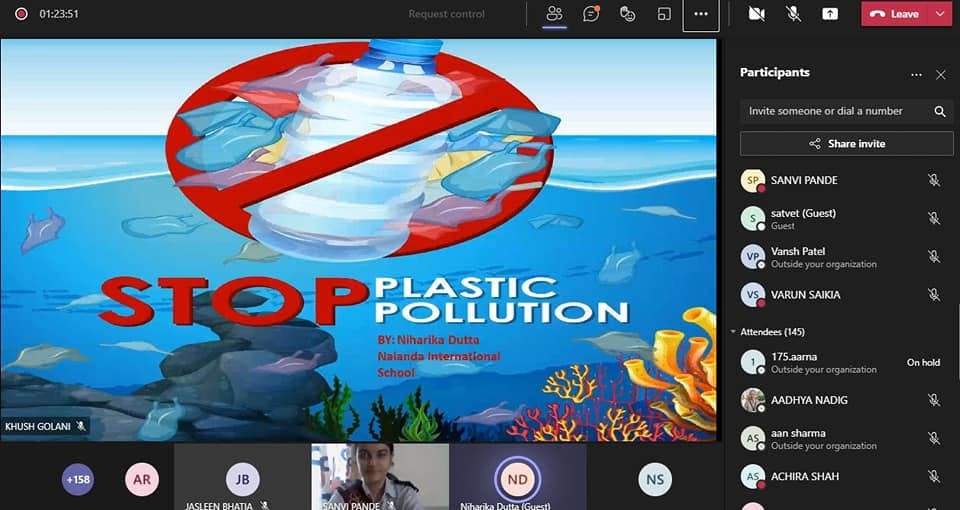Select Vansh Patel in the participants list
The height and width of the screenshot is (510, 960).
[x=846, y=257]
